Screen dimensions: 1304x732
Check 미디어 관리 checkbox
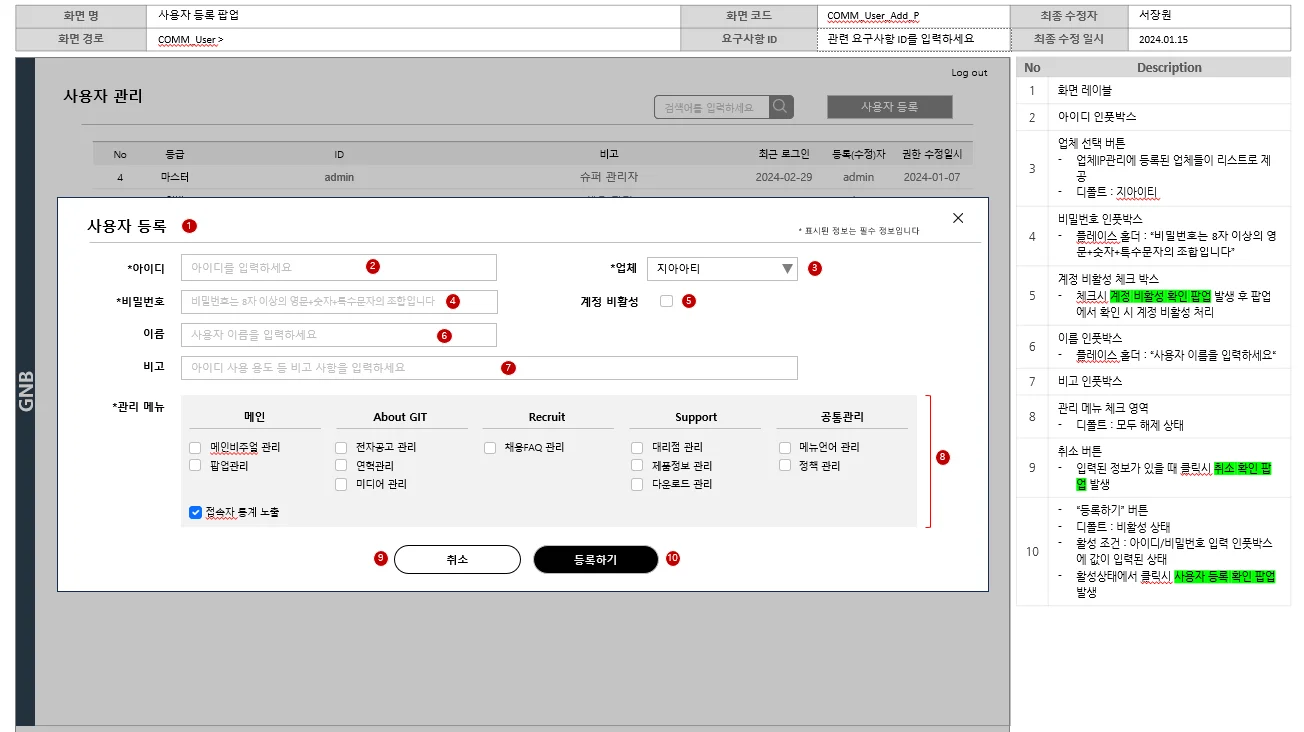point(342,484)
